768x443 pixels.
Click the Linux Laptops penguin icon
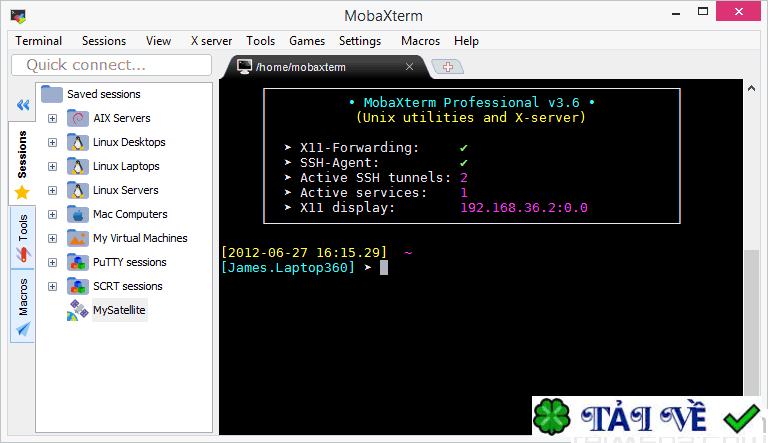(77, 166)
